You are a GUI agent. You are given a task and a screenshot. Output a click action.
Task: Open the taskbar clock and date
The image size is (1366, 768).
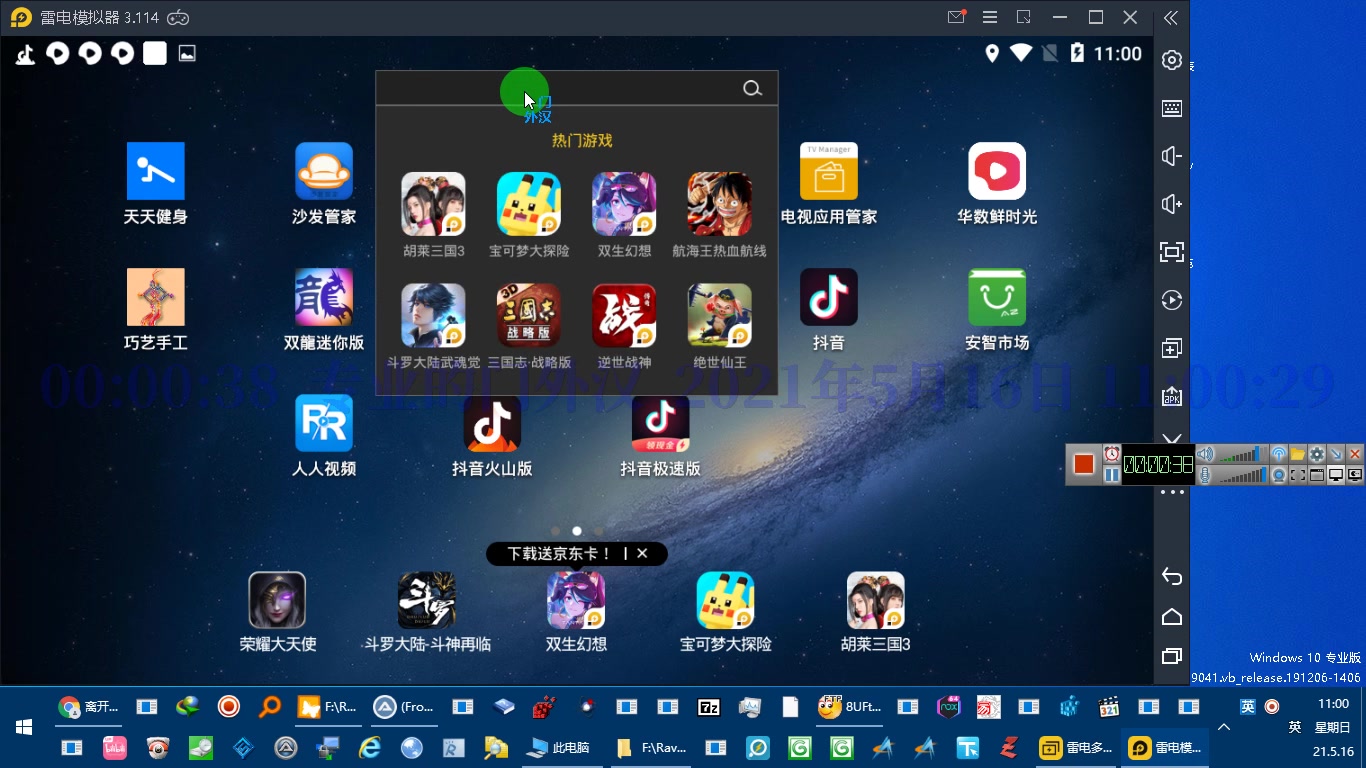[x=1334, y=727]
